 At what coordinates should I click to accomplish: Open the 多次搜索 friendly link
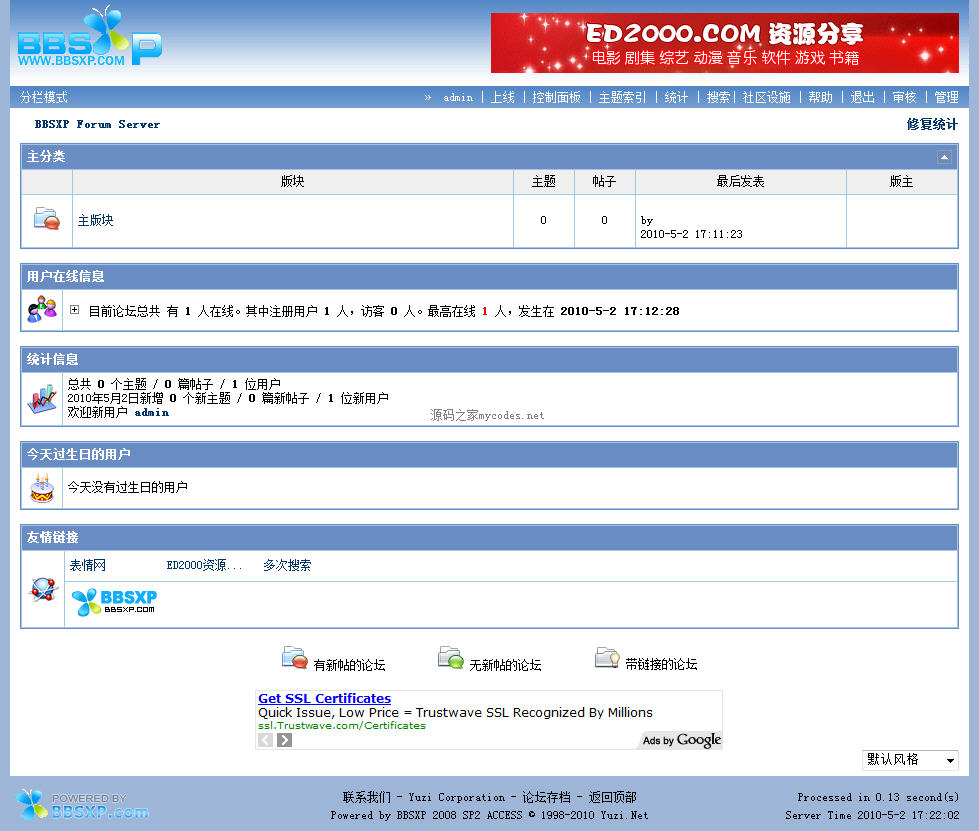click(287, 565)
